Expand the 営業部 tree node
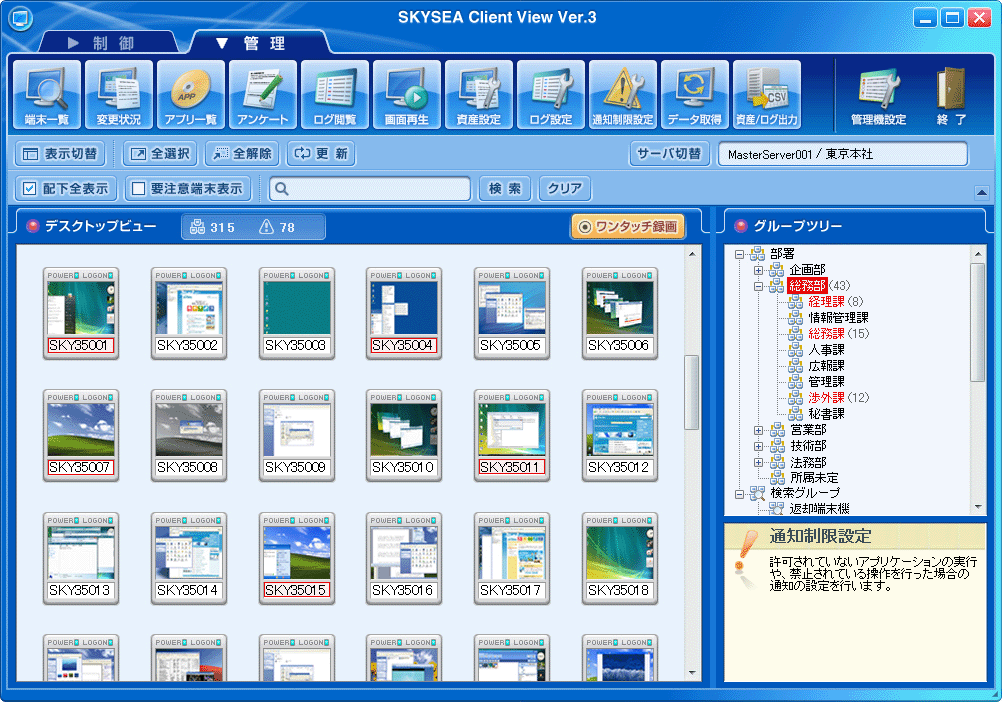Image resolution: width=1002 pixels, height=702 pixels. [759, 430]
